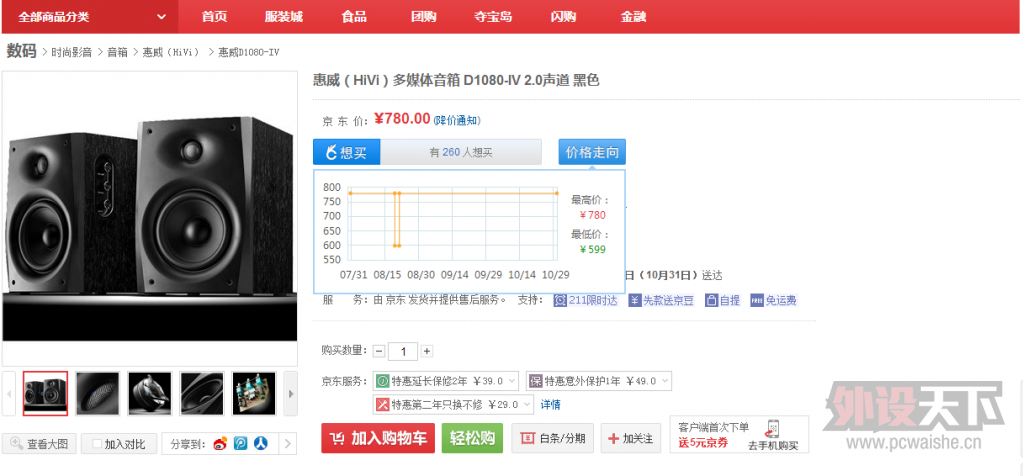Share via the Renren icon
Screen dimensions: 1023x476
[x=261, y=444]
